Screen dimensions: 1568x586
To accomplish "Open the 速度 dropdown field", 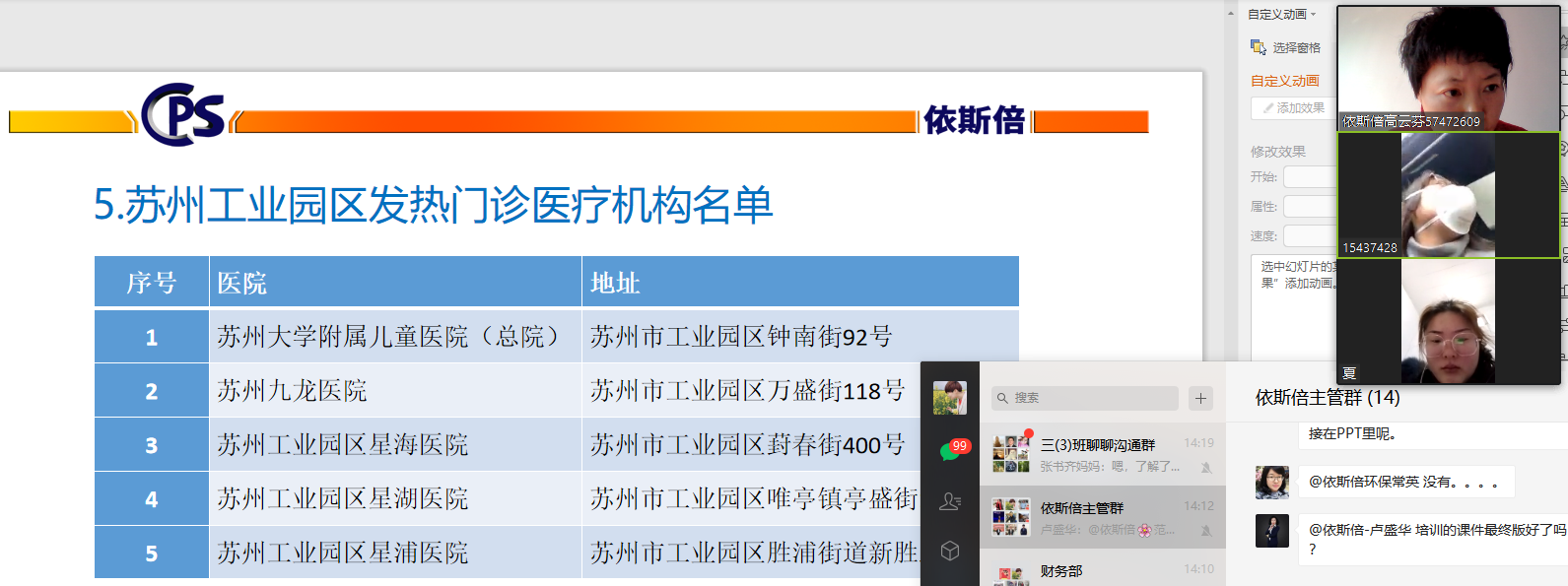I will coord(1310,236).
